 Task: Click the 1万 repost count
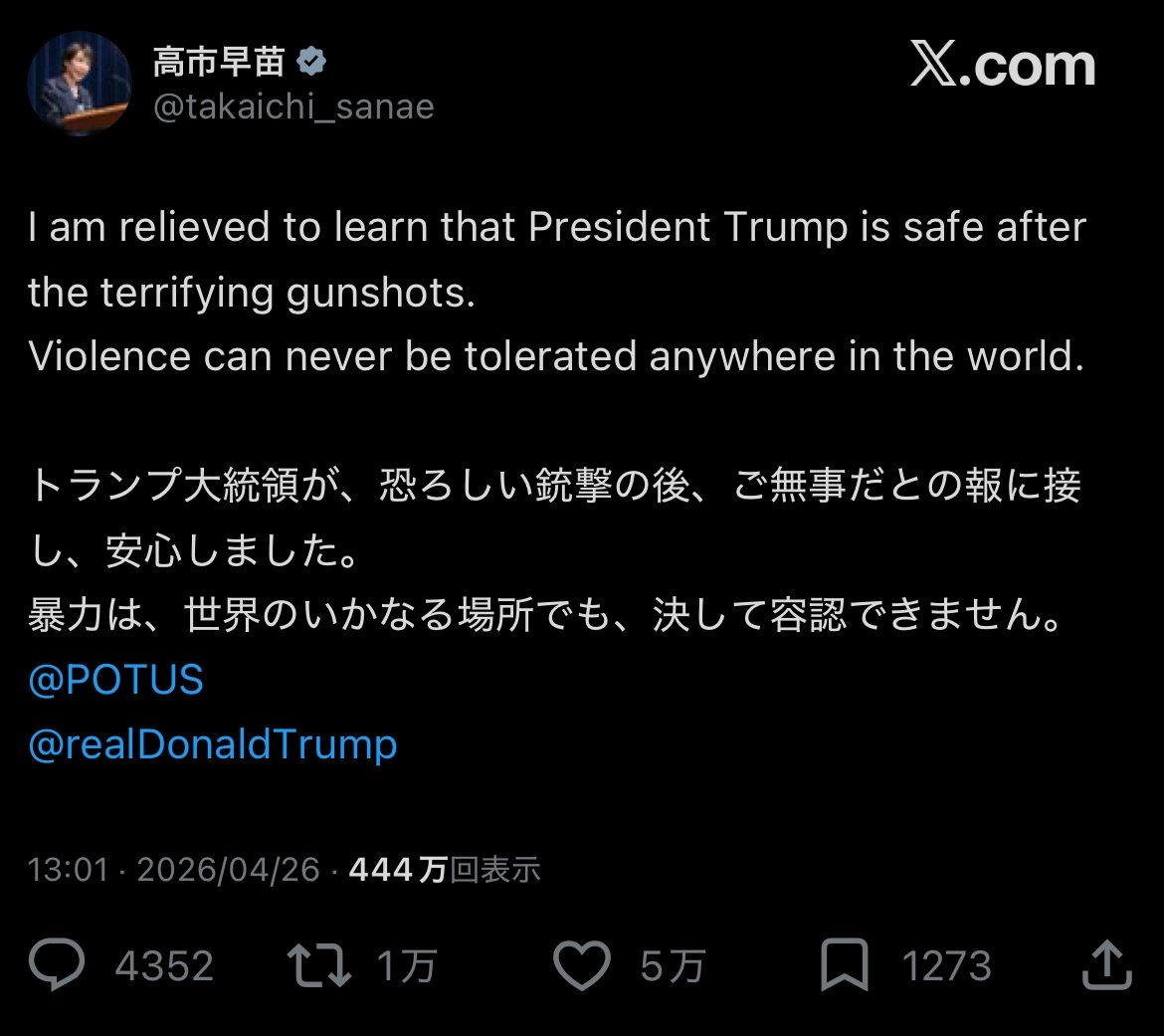406,966
